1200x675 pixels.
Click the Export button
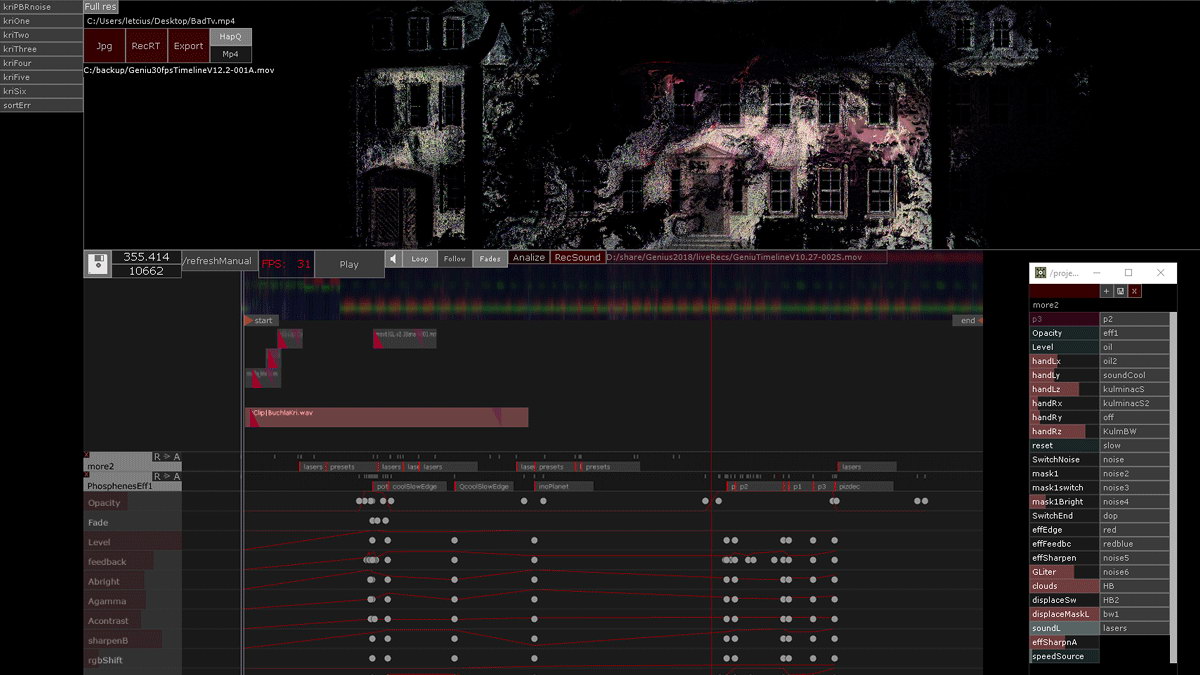188,45
